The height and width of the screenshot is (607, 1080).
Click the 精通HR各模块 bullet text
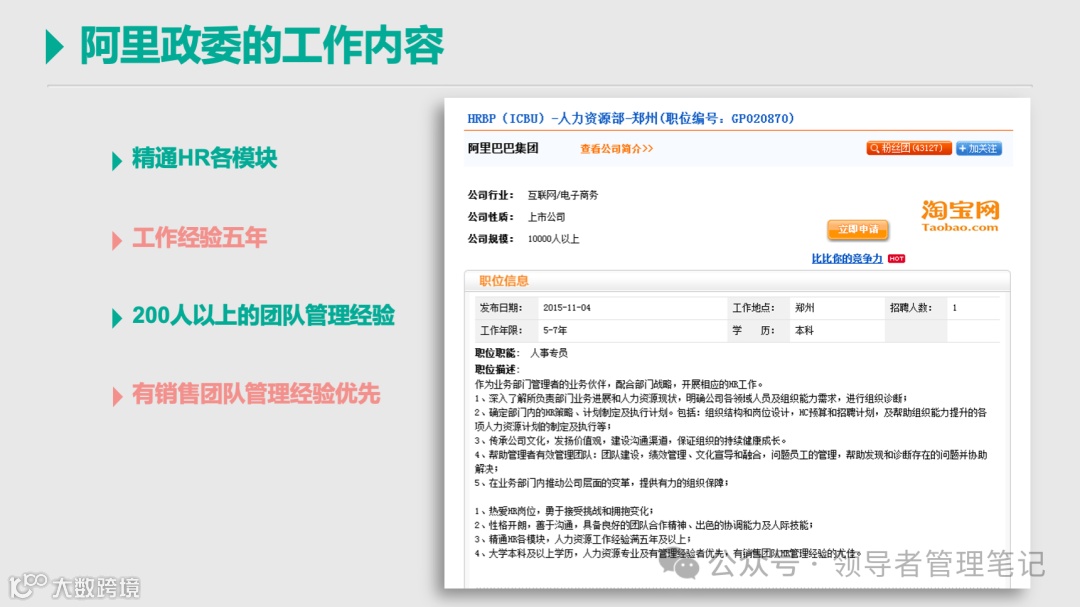(x=204, y=158)
